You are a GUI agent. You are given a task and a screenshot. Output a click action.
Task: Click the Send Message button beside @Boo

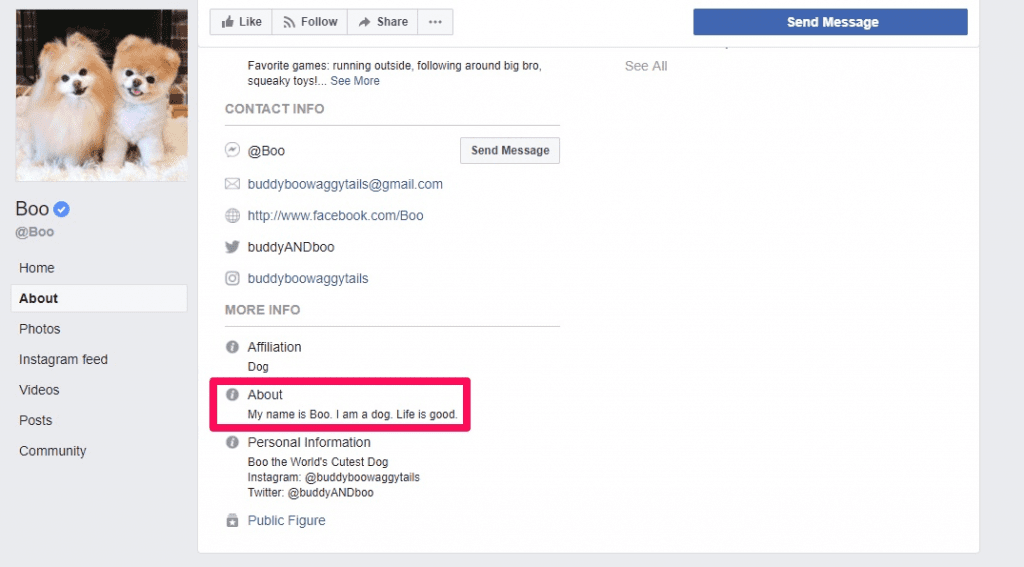tap(509, 150)
